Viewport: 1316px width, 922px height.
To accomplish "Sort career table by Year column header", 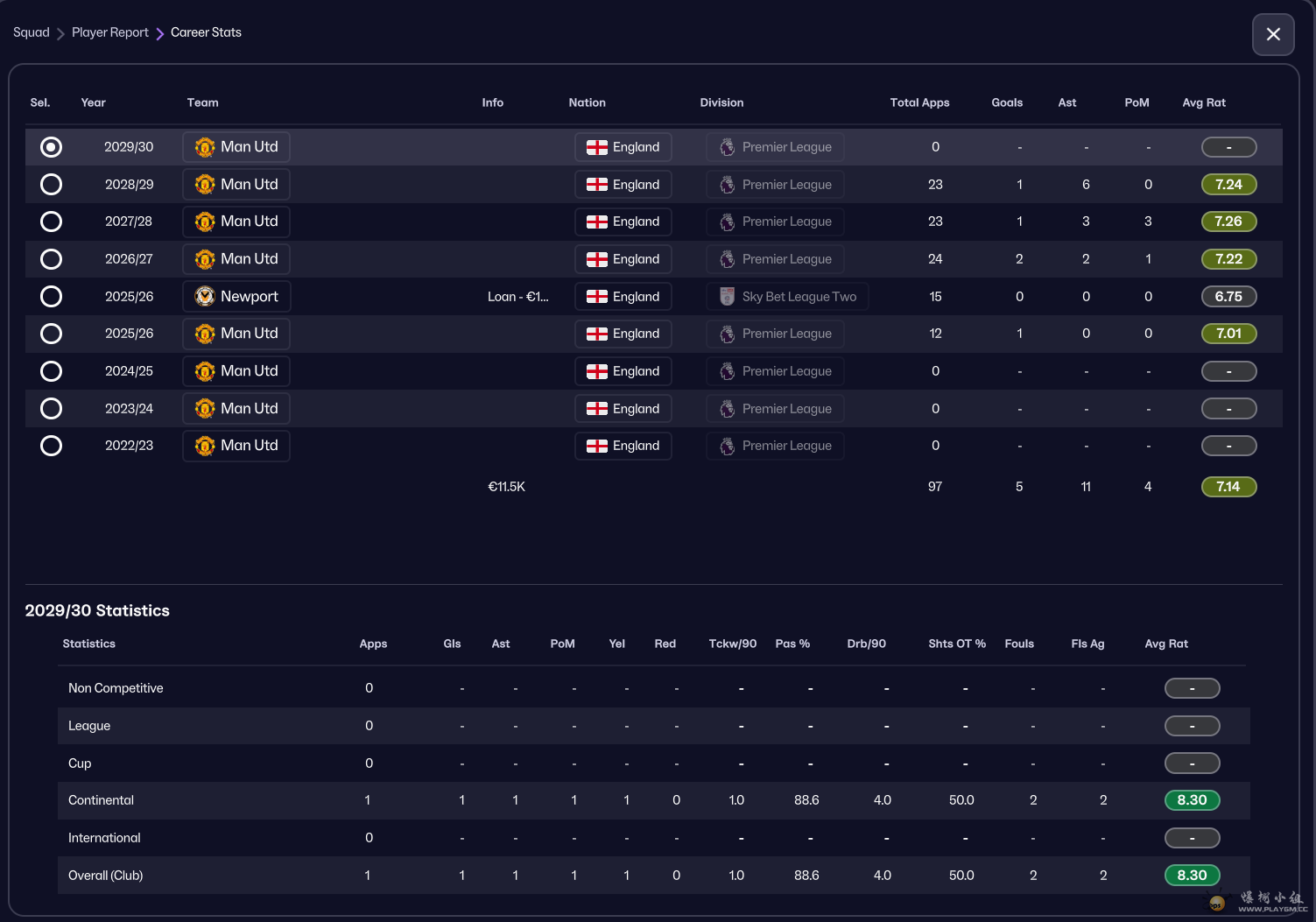I will click(x=93, y=102).
